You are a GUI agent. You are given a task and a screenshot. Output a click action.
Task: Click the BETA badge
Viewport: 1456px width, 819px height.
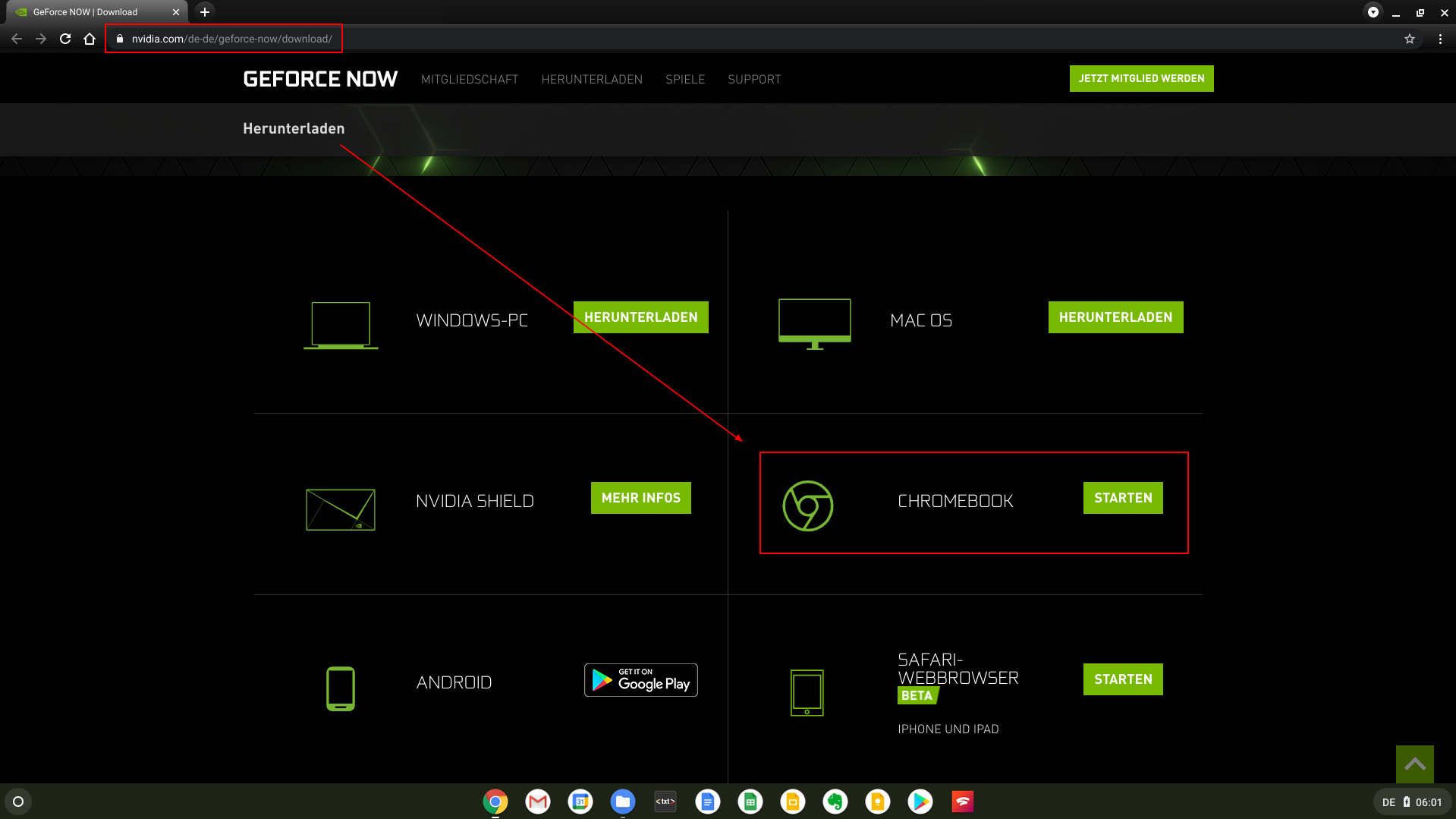pos(918,695)
